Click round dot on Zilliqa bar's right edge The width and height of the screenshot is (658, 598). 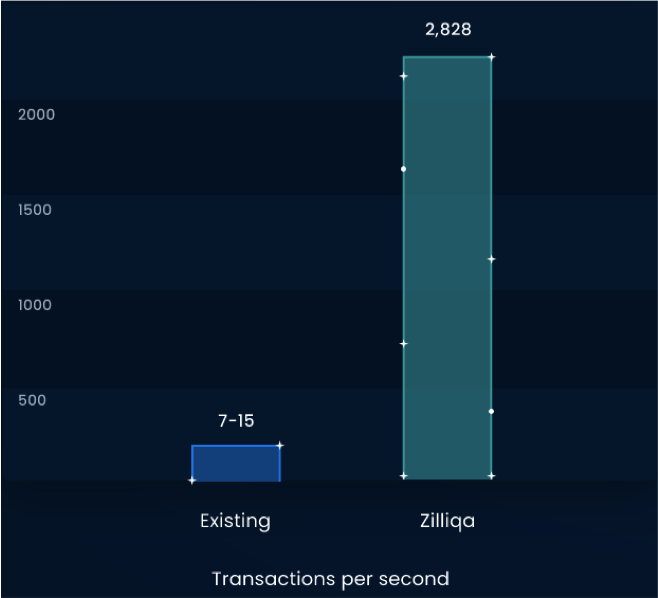coord(491,412)
